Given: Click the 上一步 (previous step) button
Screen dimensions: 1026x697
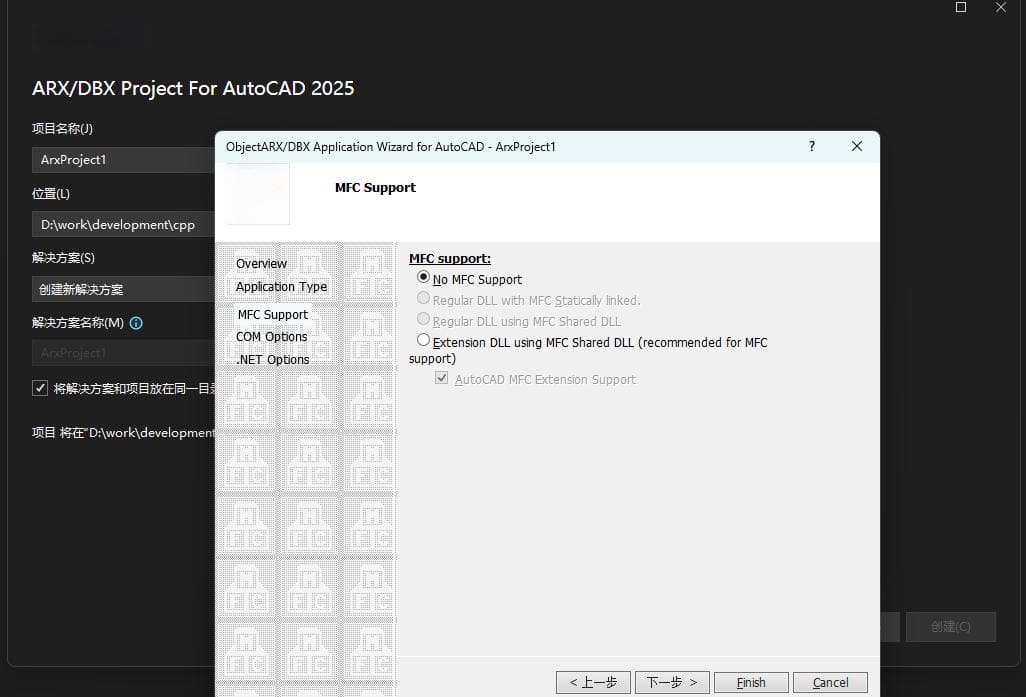Looking at the screenshot, I should (x=593, y=683).
